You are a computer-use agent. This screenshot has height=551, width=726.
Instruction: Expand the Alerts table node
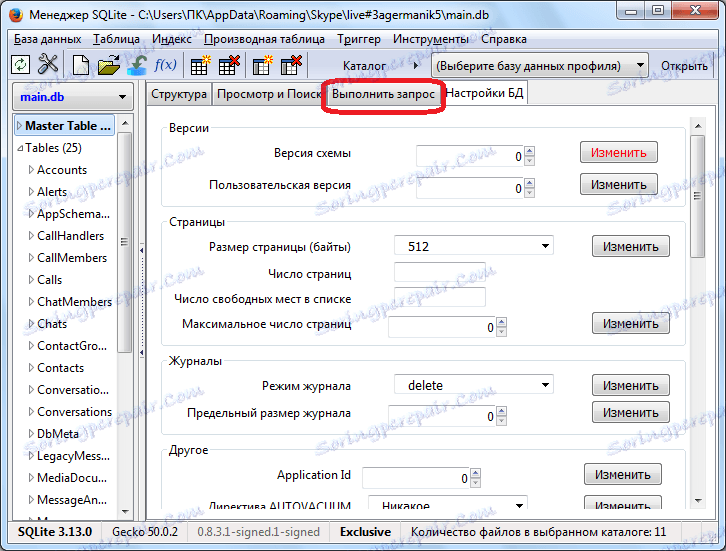coord(31,192)
